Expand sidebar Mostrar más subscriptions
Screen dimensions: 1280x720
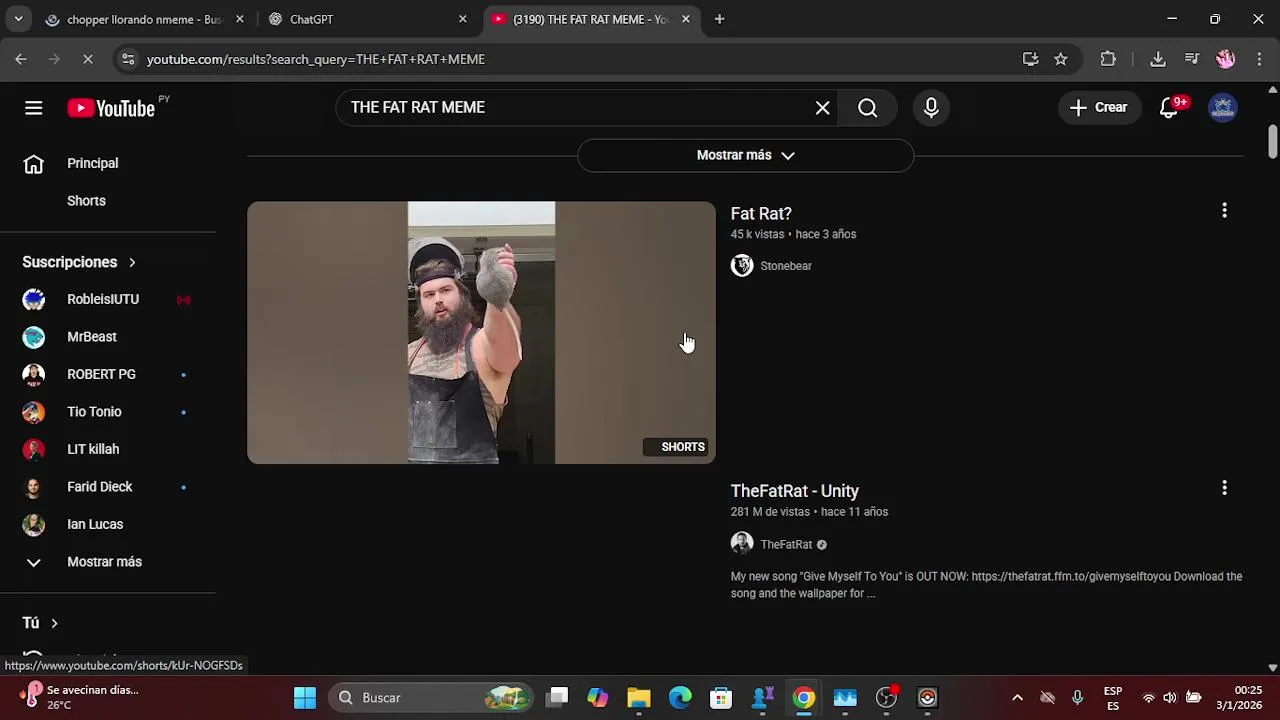click(x=108, y=562)
